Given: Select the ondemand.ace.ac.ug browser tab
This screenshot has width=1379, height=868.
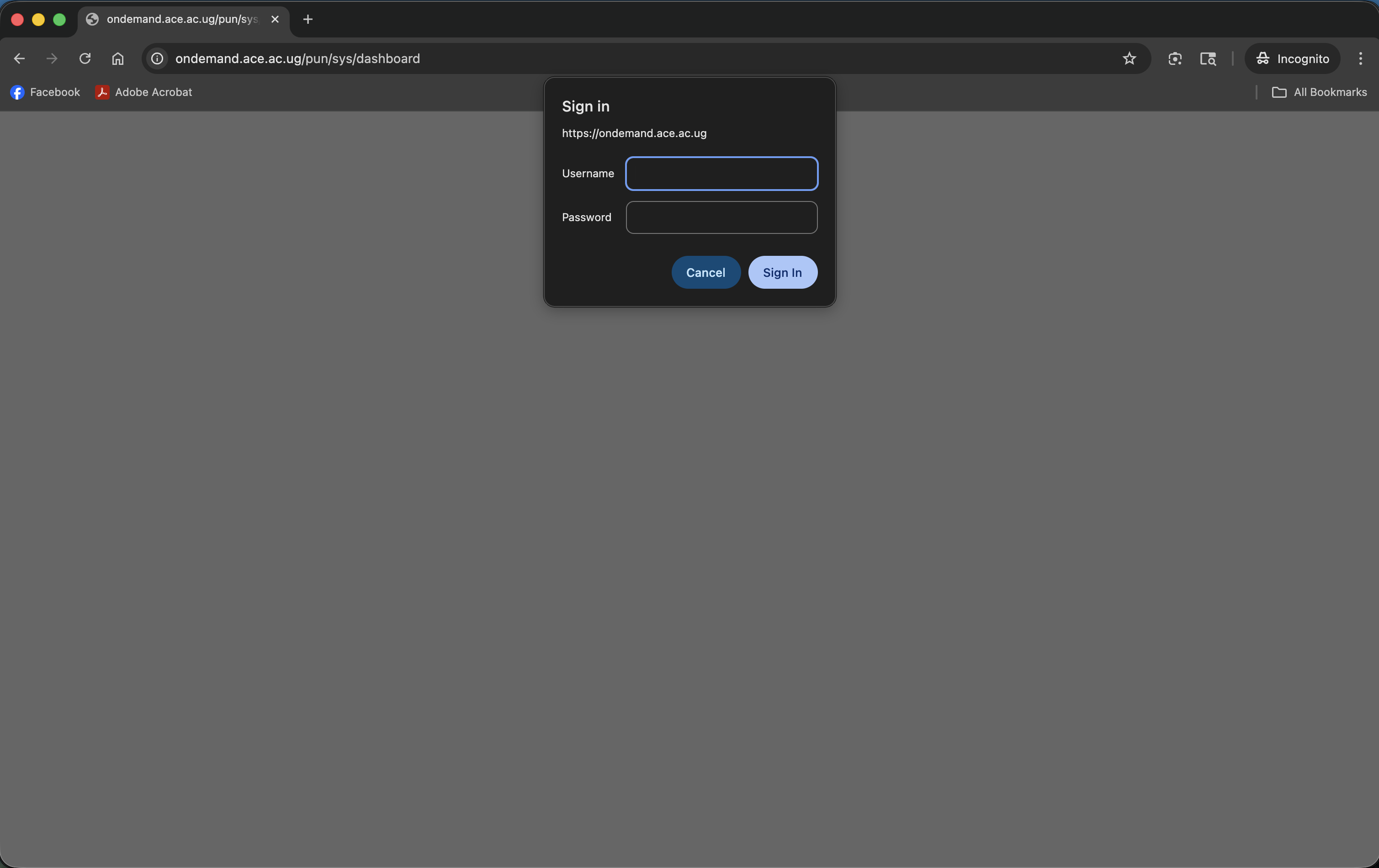Looking at the screenshot, I should [x=172, y=19].
